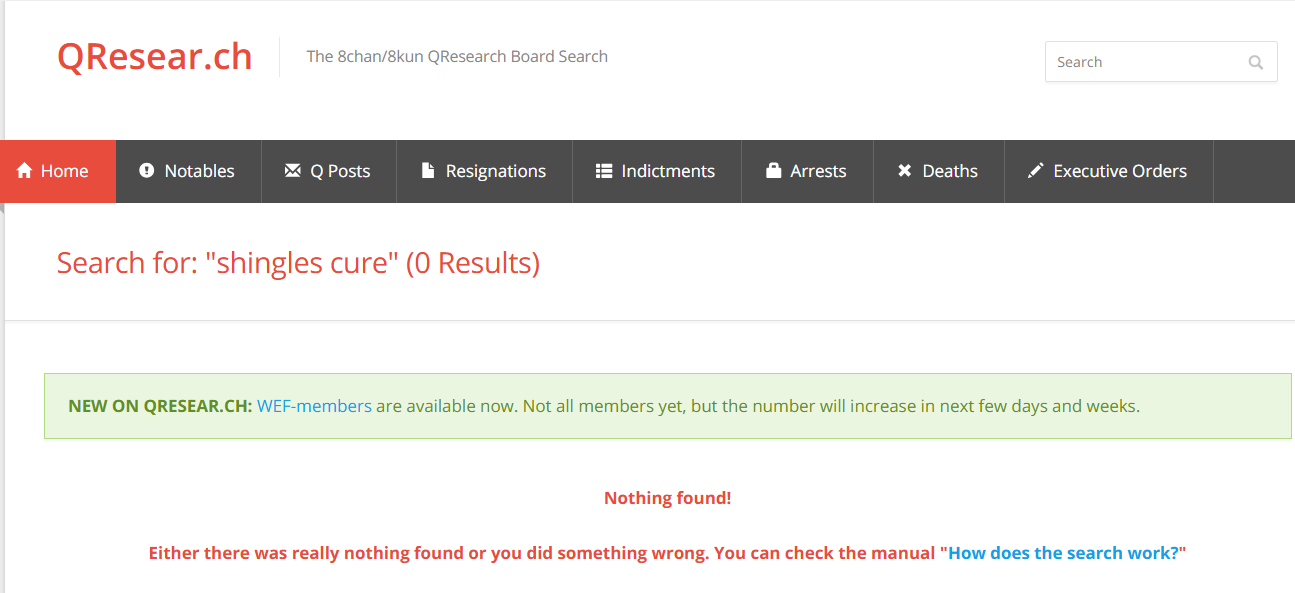
Task: Click the list icon beside Indictments
Action: tap(604, 171)
